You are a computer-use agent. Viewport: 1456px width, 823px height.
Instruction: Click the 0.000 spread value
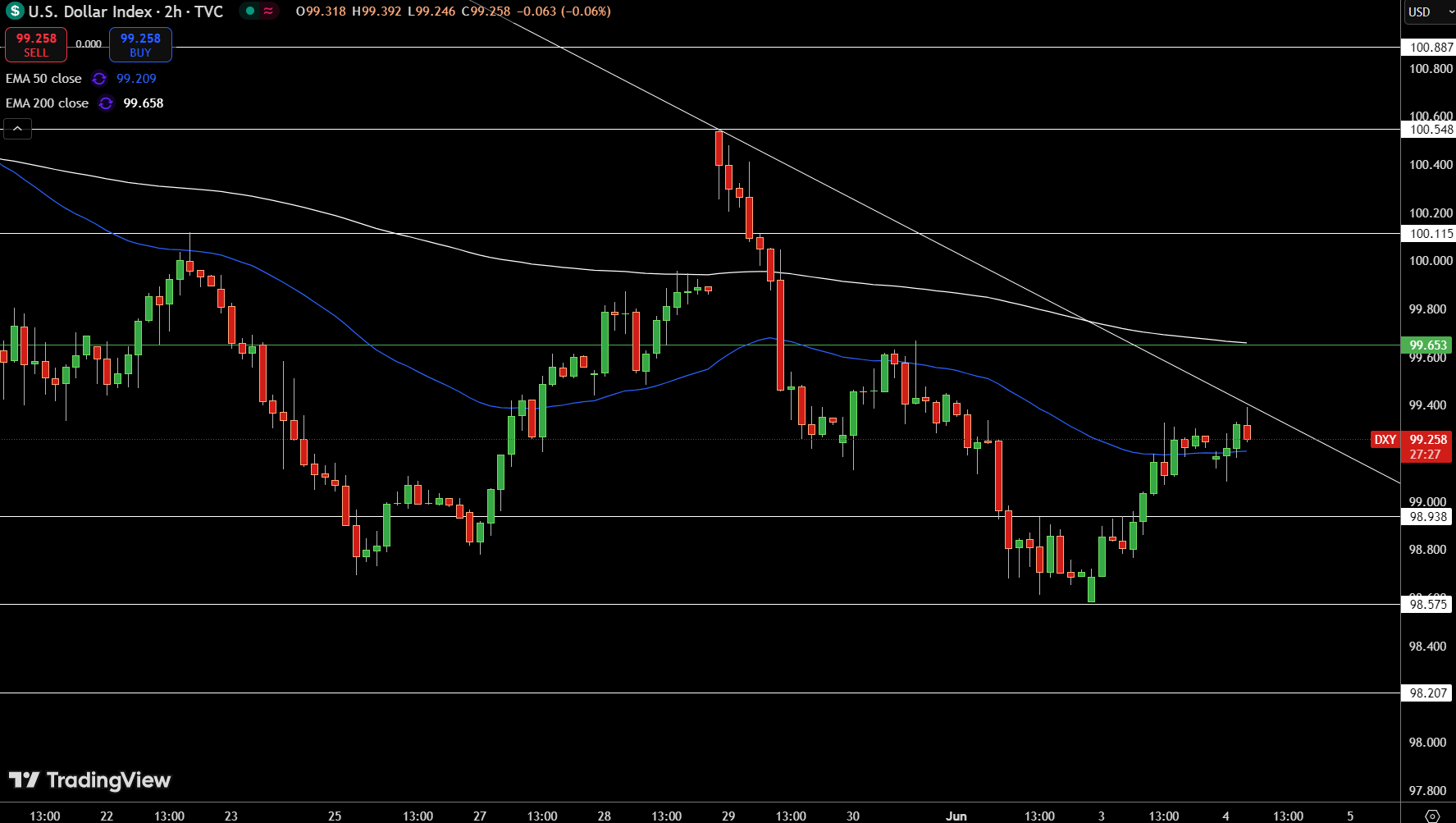[89, 44]
